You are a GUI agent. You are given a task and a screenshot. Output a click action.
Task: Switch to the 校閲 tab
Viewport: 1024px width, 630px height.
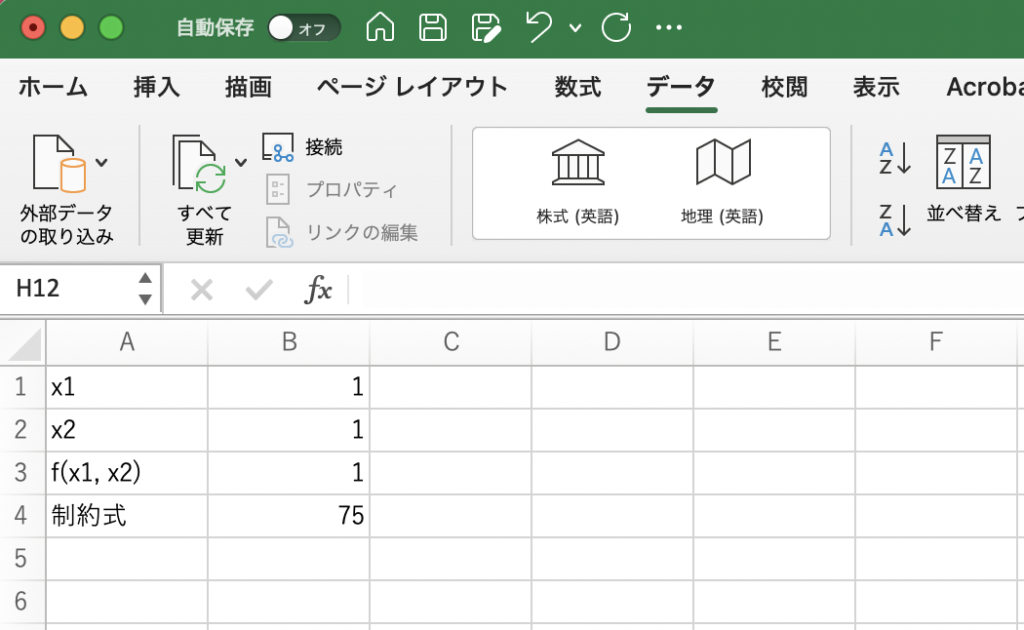tap(784, 87)
